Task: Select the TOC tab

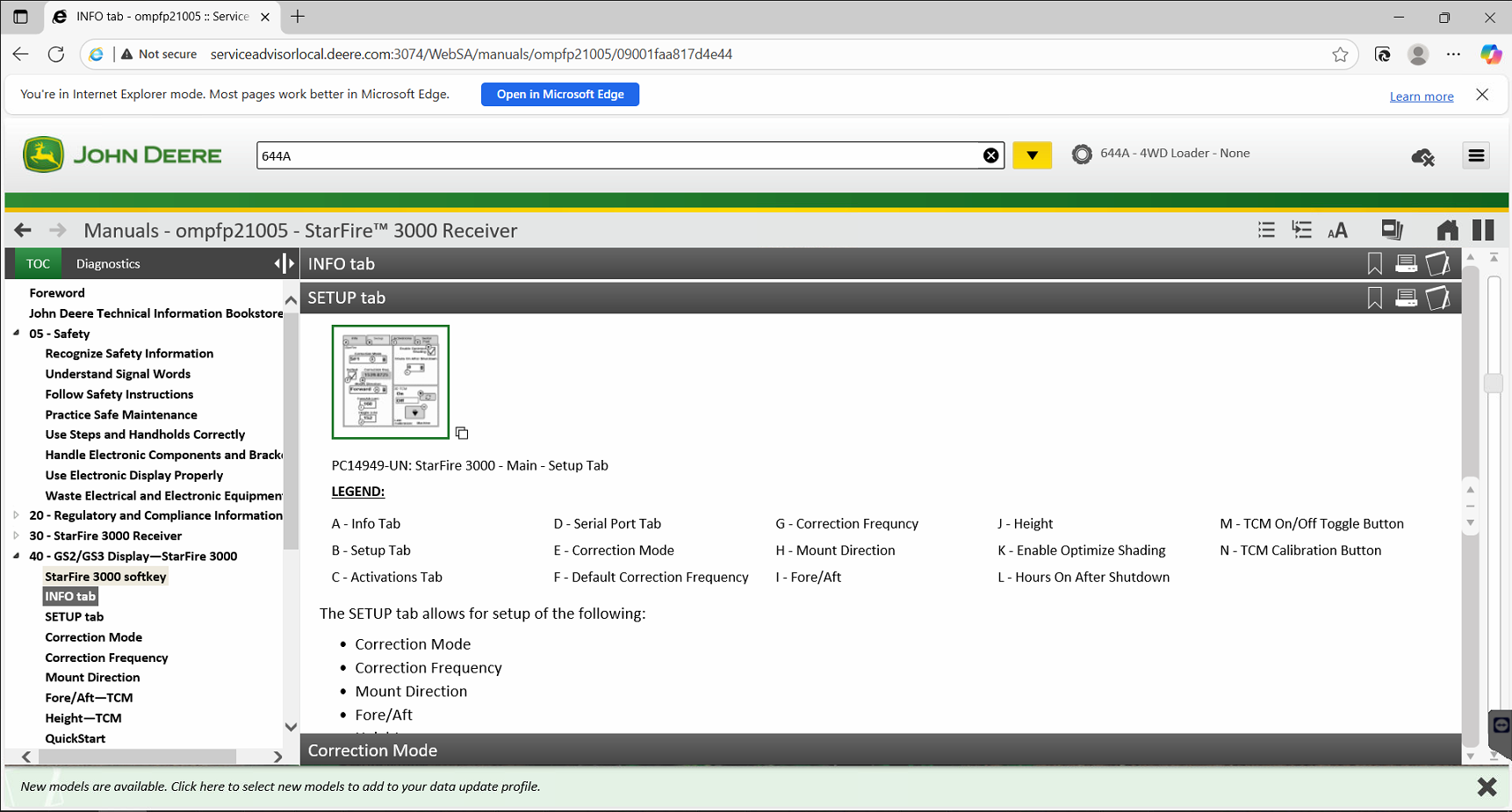Action: [38, 263]
